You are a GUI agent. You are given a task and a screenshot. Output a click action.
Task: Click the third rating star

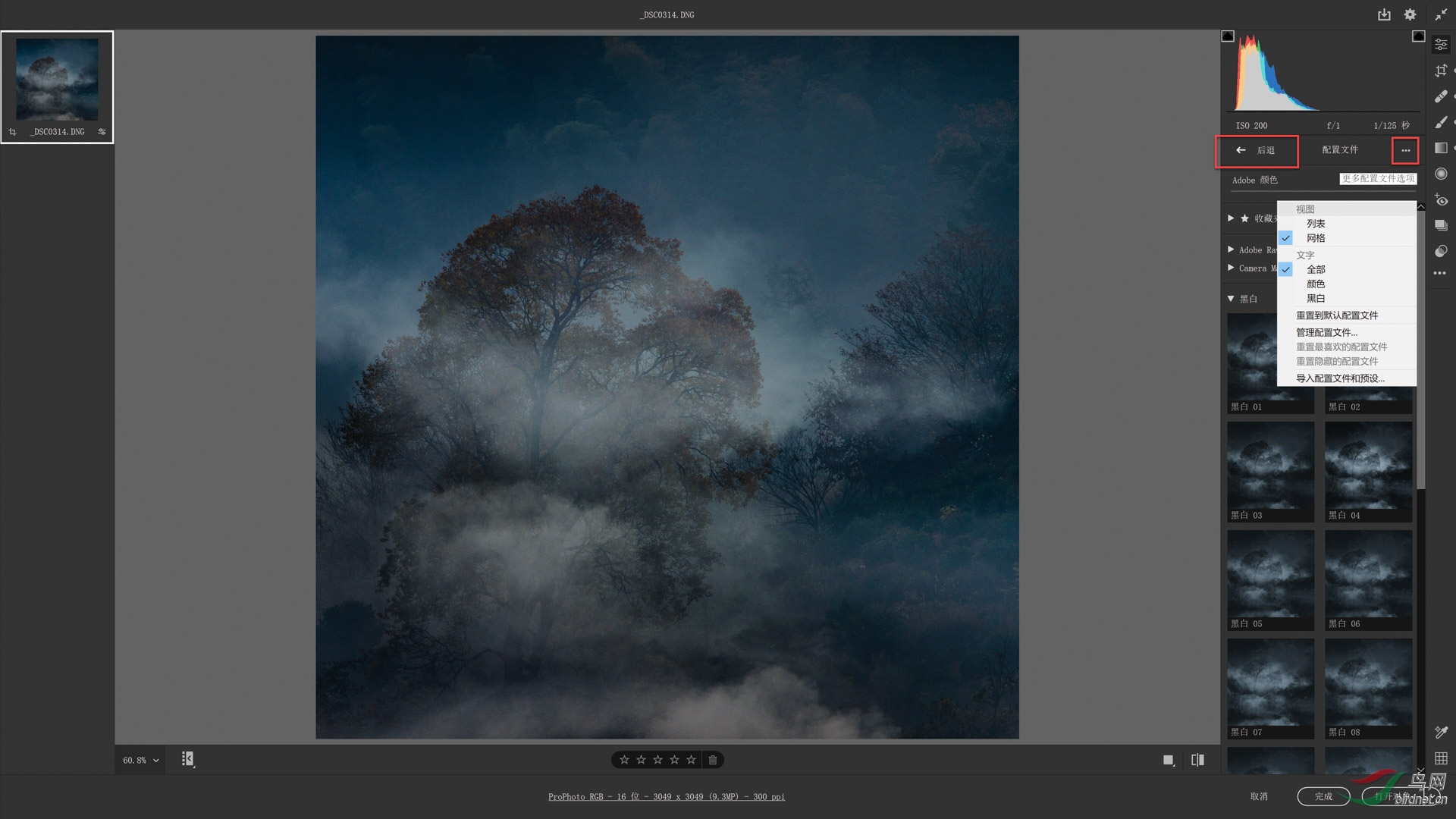657,760
